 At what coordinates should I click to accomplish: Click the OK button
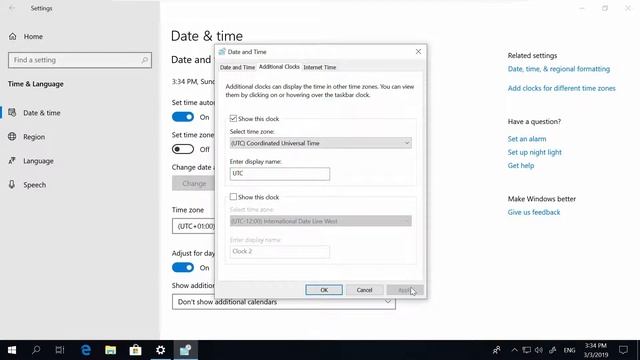pyautogui.click(x=324, y=290)
